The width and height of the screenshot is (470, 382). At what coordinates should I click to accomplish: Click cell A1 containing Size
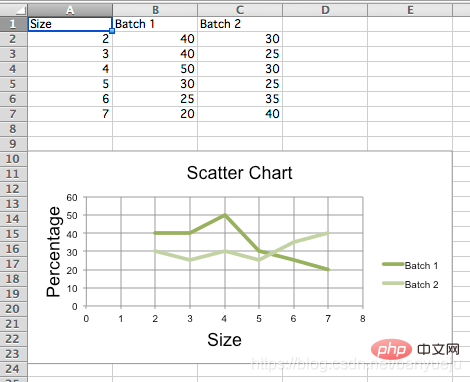click(70, 24)
